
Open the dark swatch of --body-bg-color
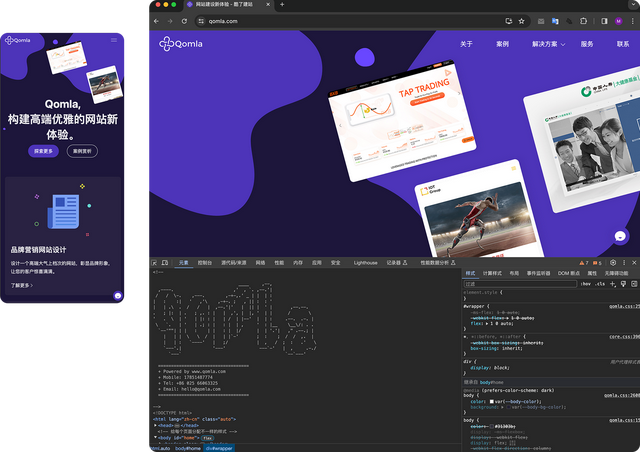pos(509,407)
